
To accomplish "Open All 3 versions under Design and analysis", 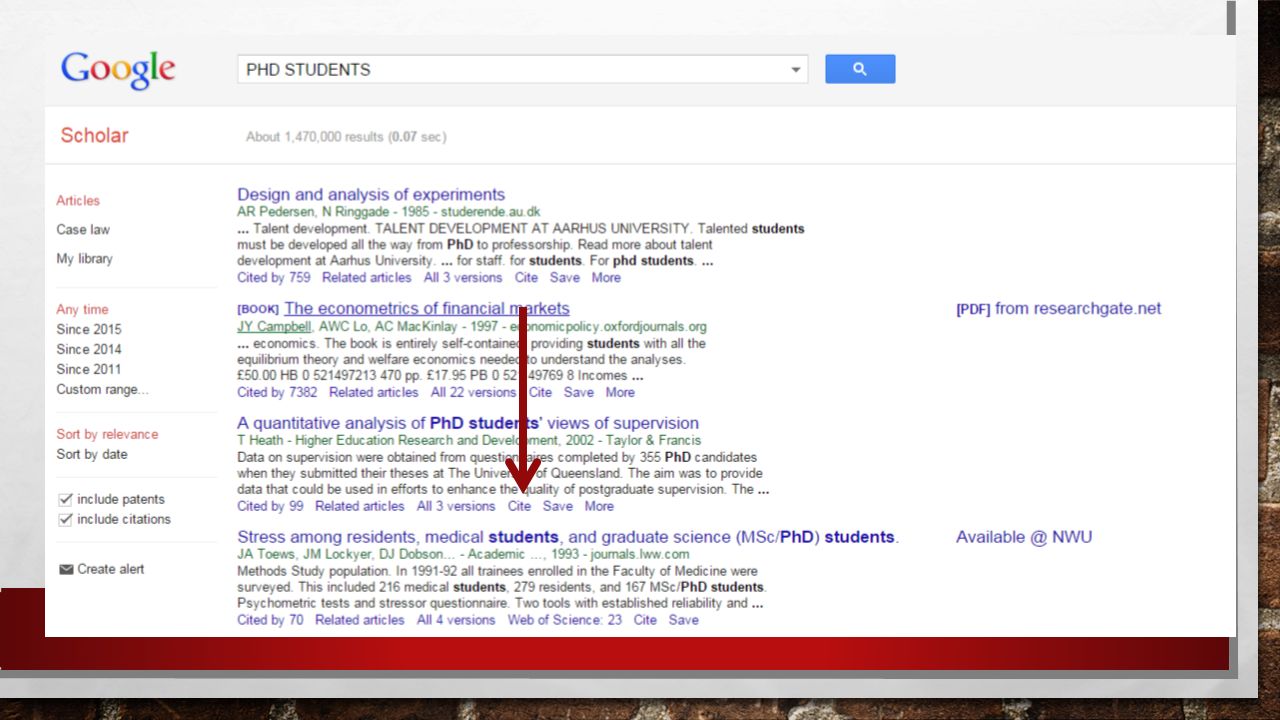I will tap(462, 277).
